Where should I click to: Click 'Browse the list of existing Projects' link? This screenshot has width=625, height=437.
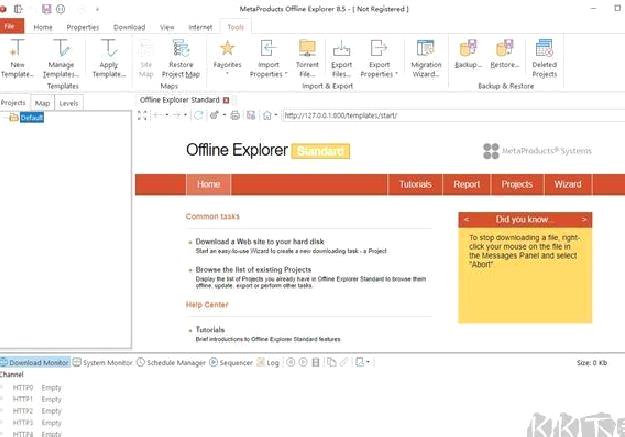(253, 270)
